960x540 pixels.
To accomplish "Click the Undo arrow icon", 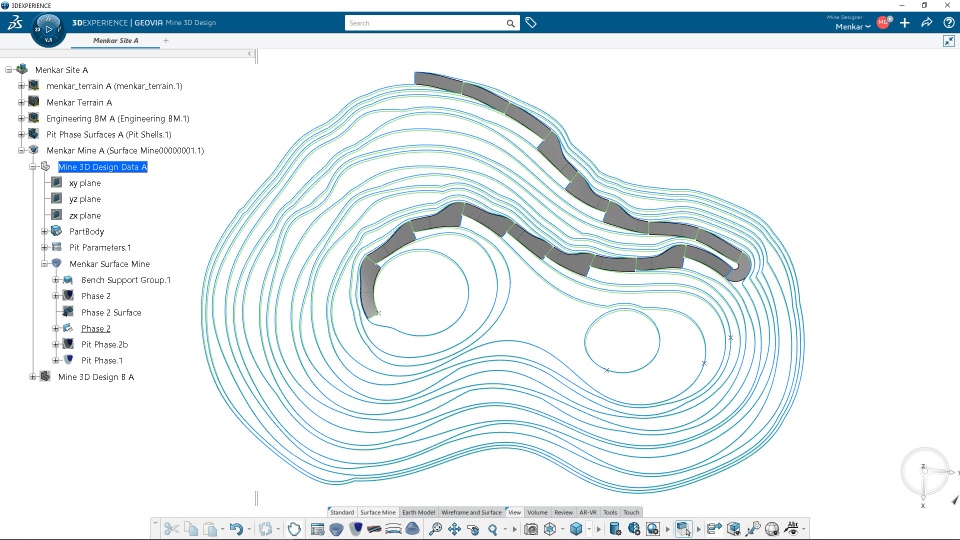I will click(236, 529).
